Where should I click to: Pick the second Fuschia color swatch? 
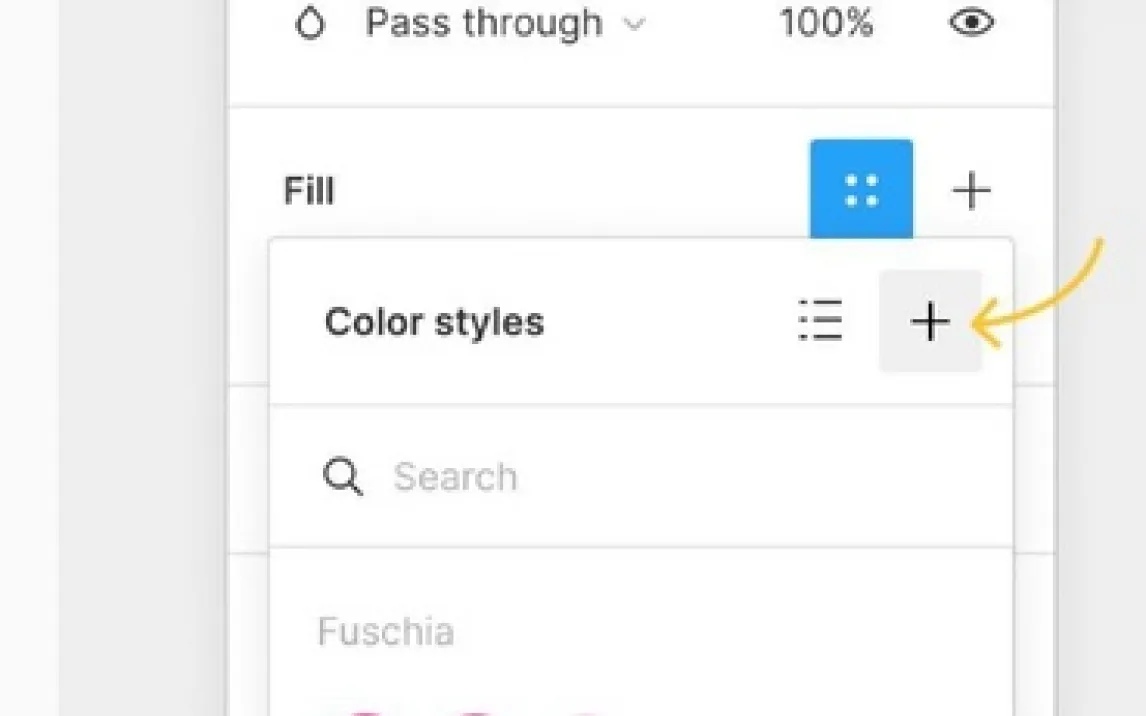click(476, 712)
